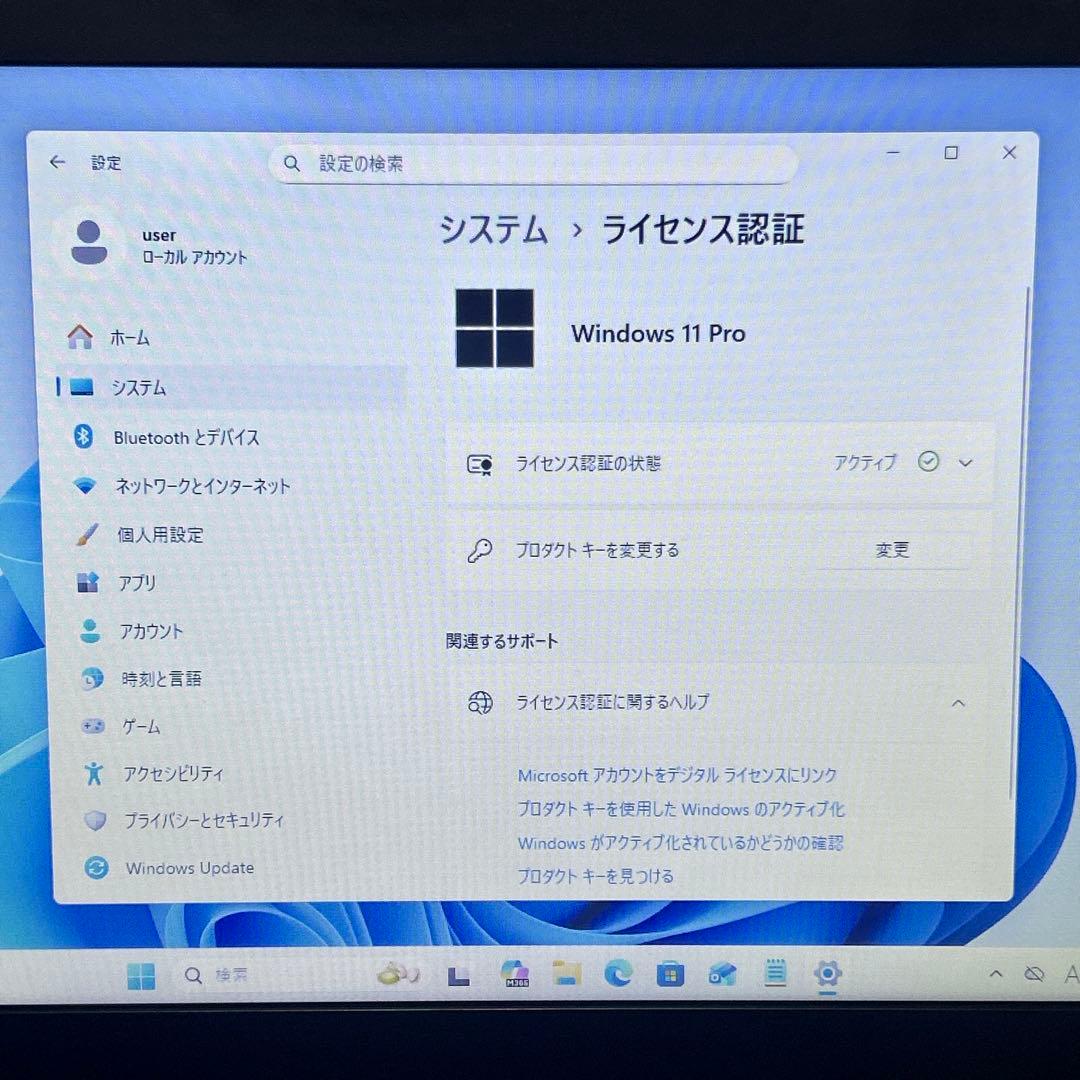Image resolution: width=1080 pixels, height=1080 pixels.
Task: Open プロダクト キーを見つける link
Action: (x=595, y=877)
